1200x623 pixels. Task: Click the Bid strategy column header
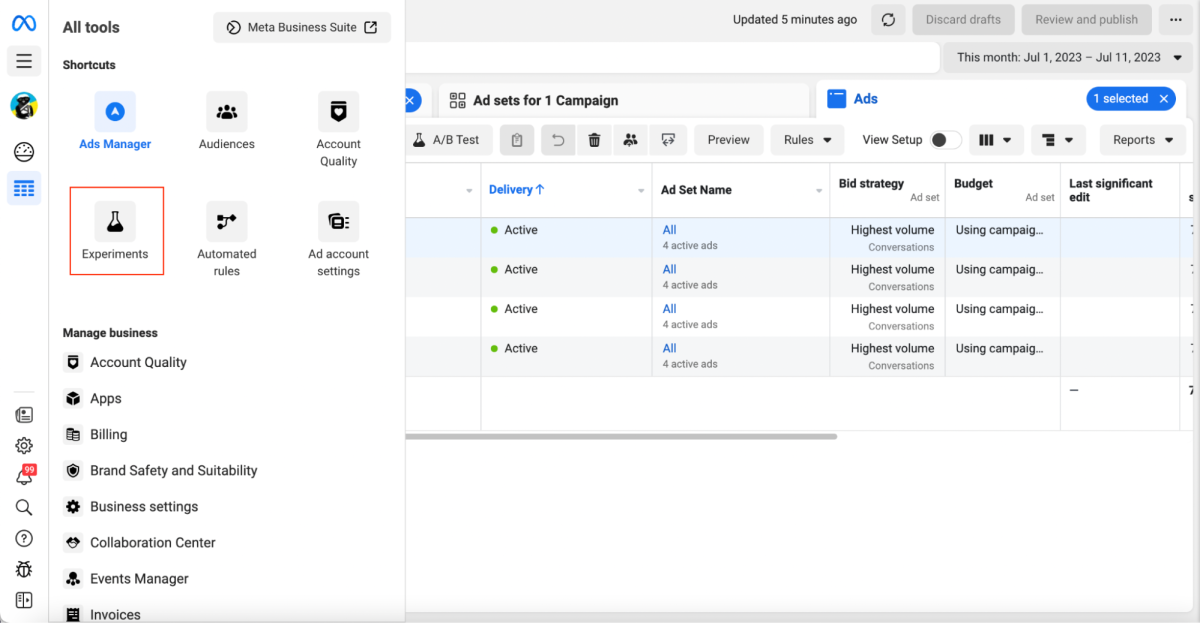coord(871,184)
